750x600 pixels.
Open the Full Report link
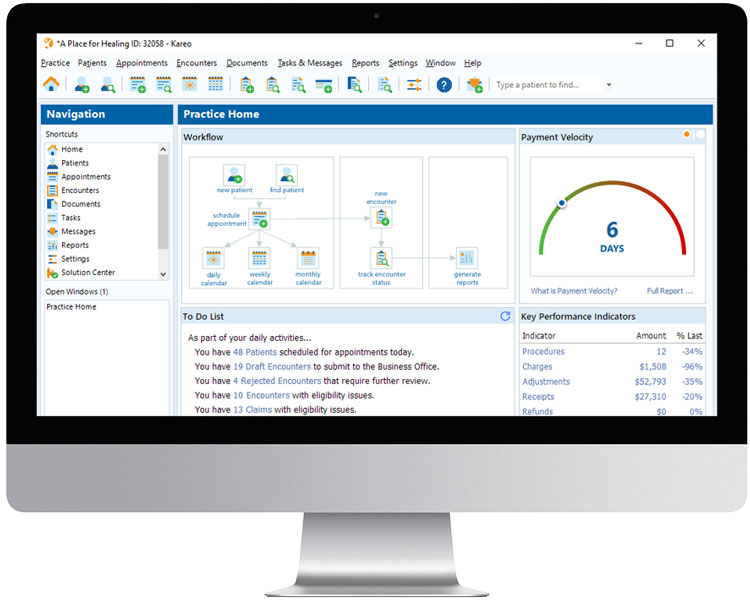(x=669, y=291)
